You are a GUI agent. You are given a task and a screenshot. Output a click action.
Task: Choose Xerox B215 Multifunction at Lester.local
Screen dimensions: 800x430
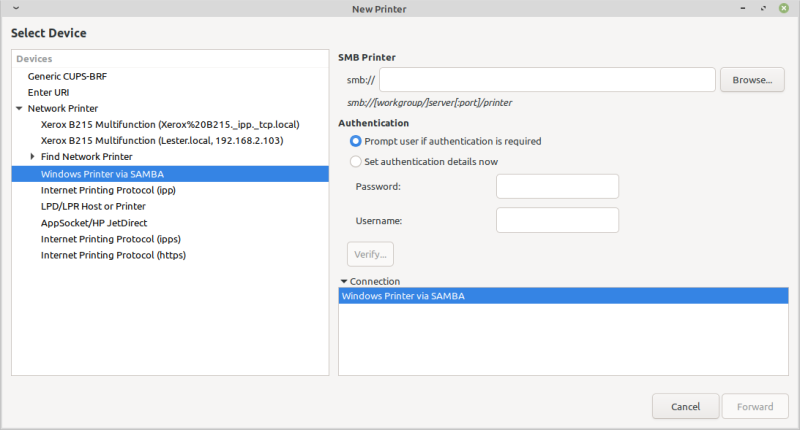(x=162, y=141)
